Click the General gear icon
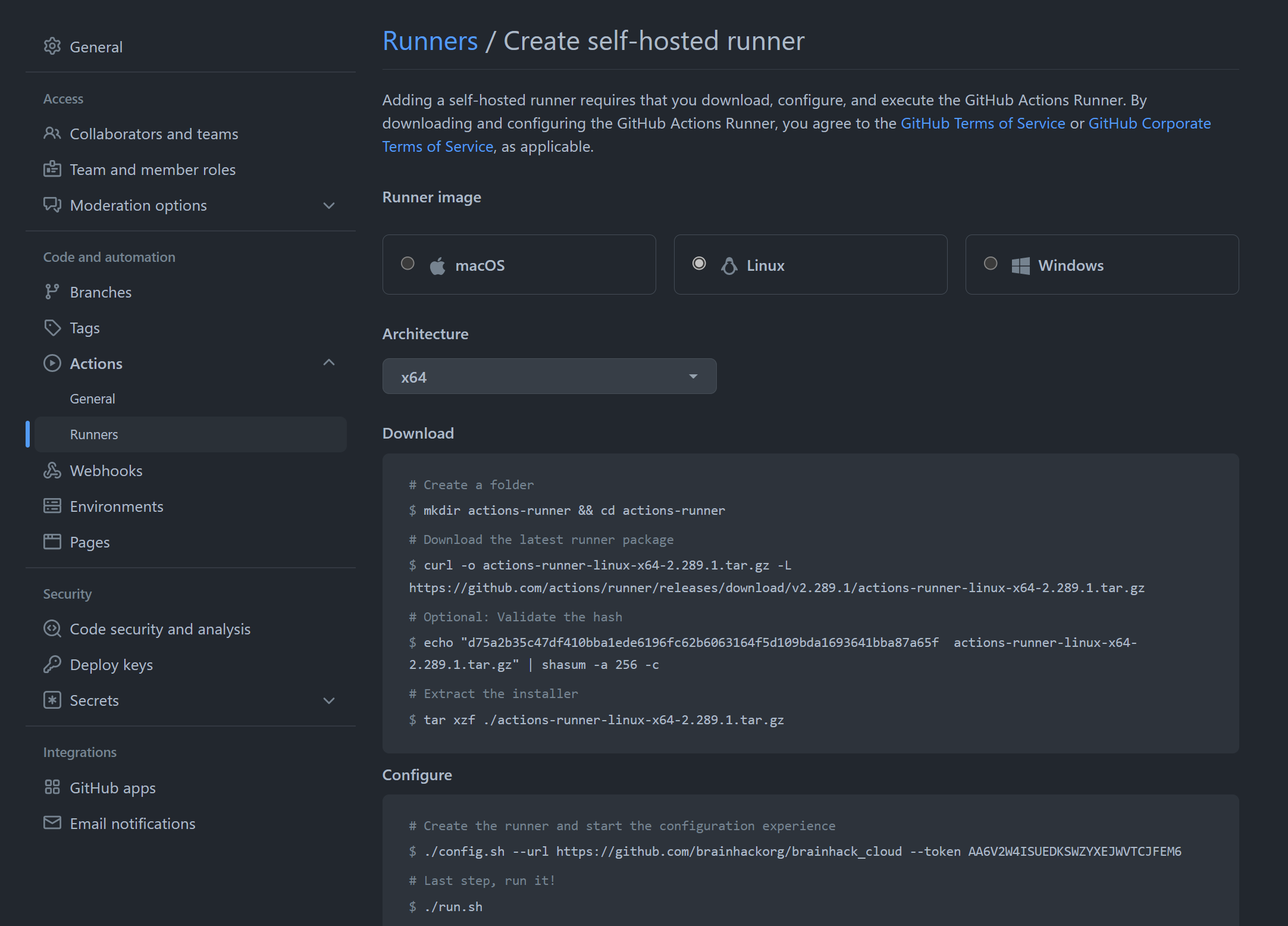Image resolution: width=1288 pixels, height=926 pixels. tap(52, 46)
